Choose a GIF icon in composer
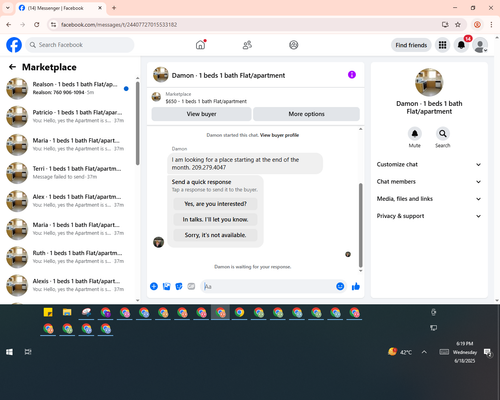Image resolution: width=500 pixels, height=400 pixels. pyautogui.click(x=191, y=286)
